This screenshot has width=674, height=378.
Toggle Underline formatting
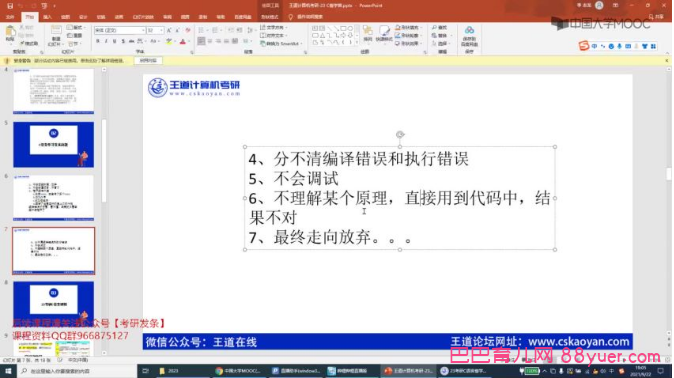point(114,41)
